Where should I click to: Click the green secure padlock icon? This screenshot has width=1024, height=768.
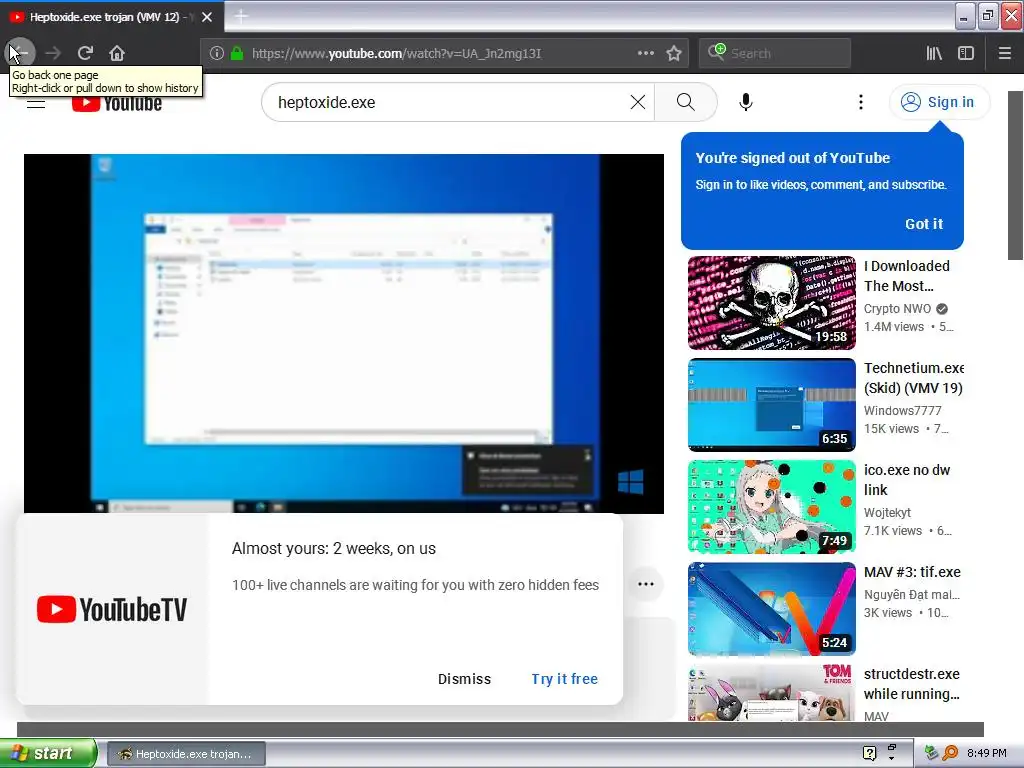[x=237, y=53]
